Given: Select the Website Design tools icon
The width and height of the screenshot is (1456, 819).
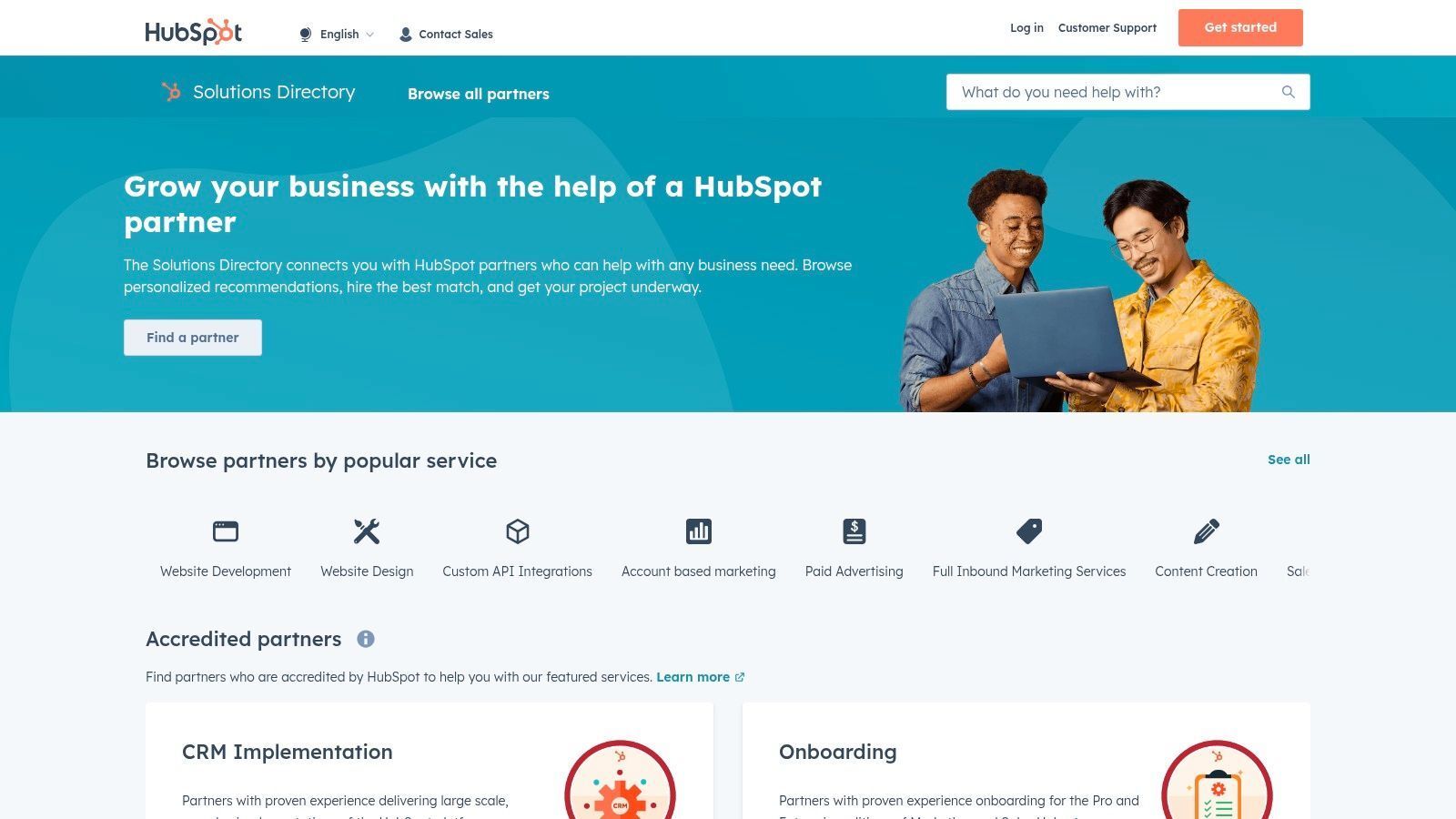Looking at the screenshot, I should 367,531.
